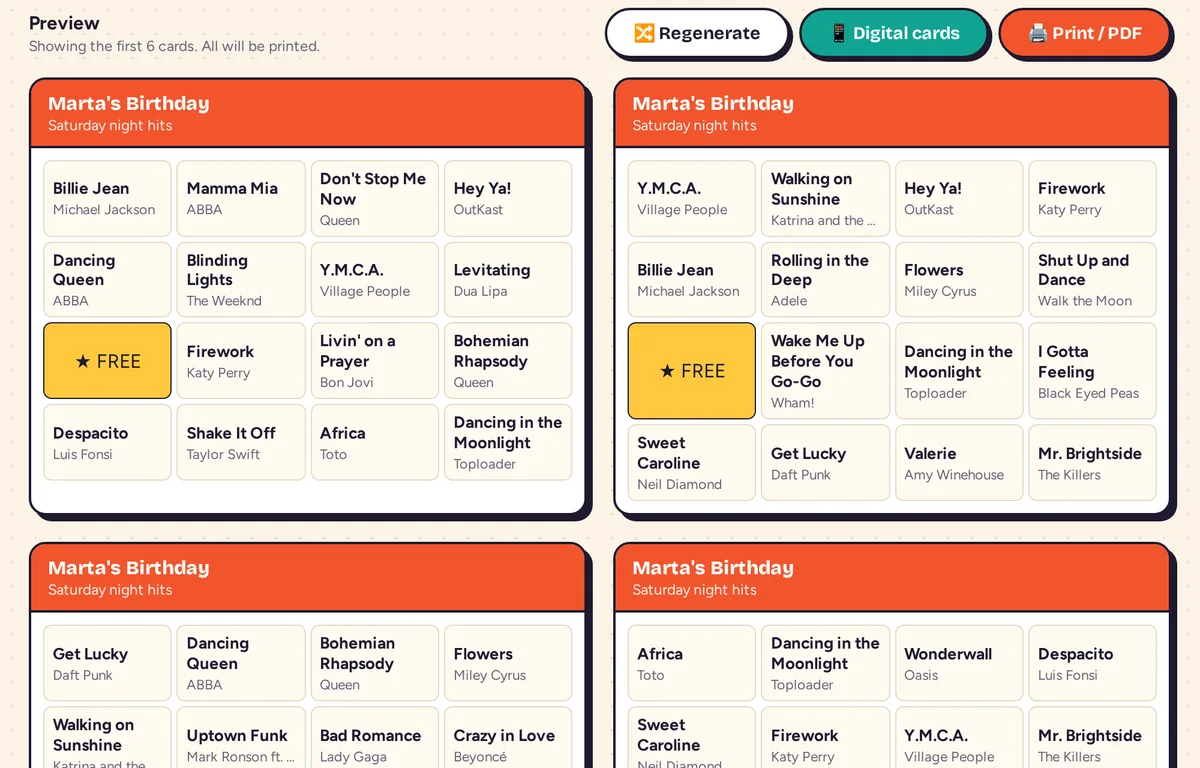
Task: Mark Blinding Lights by The Weeknd
Action: 241,280
